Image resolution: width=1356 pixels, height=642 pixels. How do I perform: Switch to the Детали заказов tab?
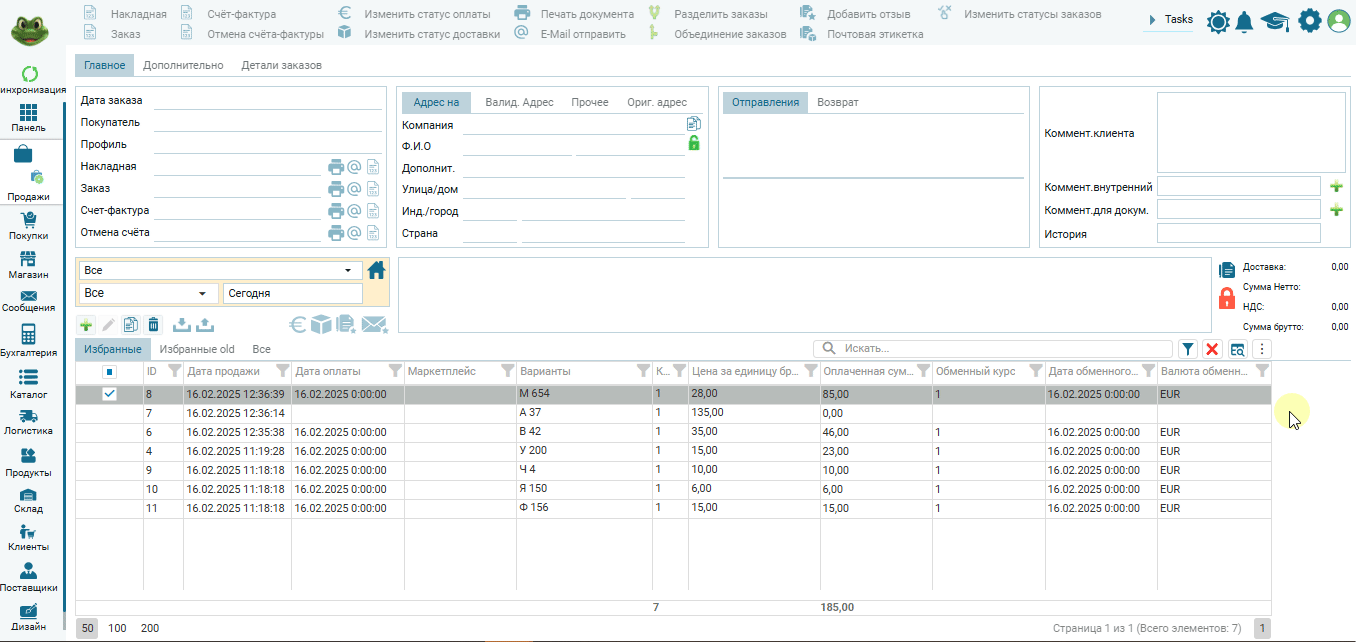coord(281,65)
